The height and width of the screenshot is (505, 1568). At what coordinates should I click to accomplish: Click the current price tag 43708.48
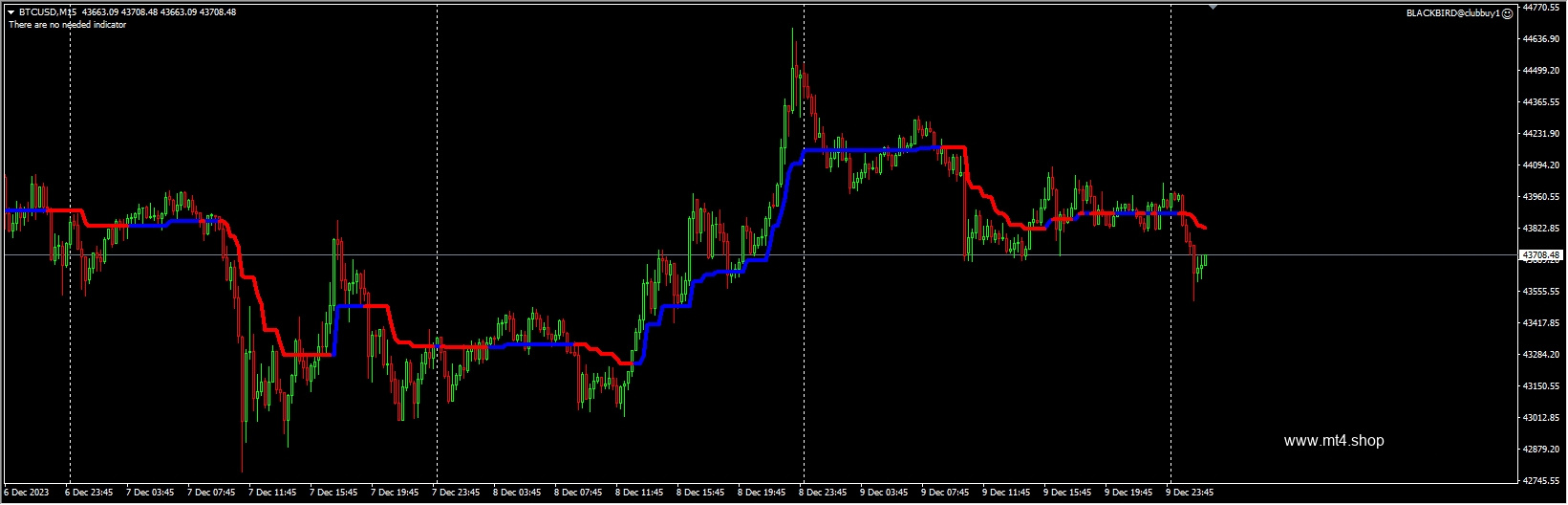pos(1540,255)
